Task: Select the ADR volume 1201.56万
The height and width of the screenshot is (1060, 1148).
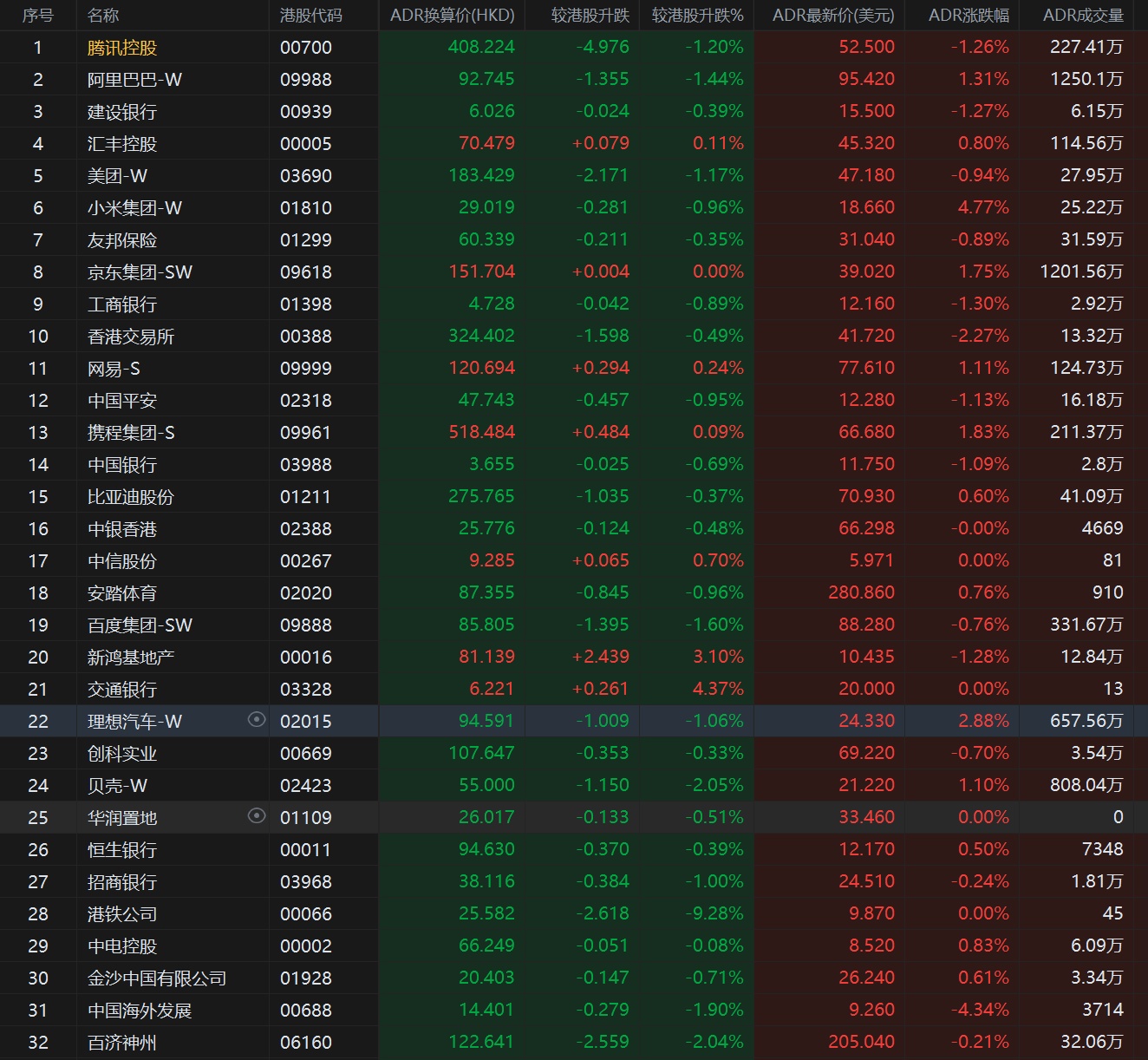Action: click(x=1082, y=272)
